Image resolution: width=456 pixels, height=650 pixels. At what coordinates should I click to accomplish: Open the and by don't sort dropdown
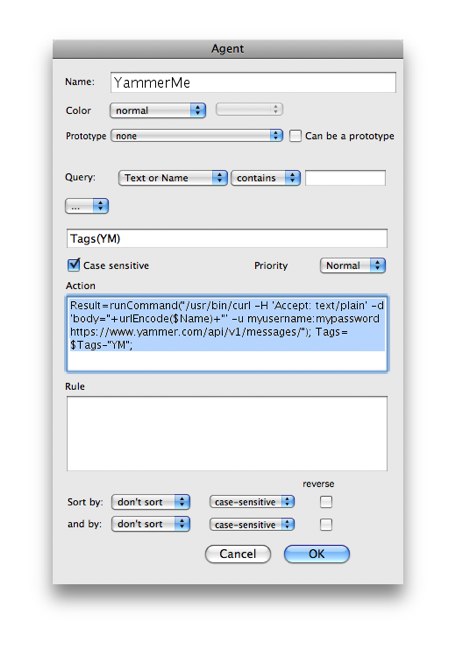pos(150,524)
